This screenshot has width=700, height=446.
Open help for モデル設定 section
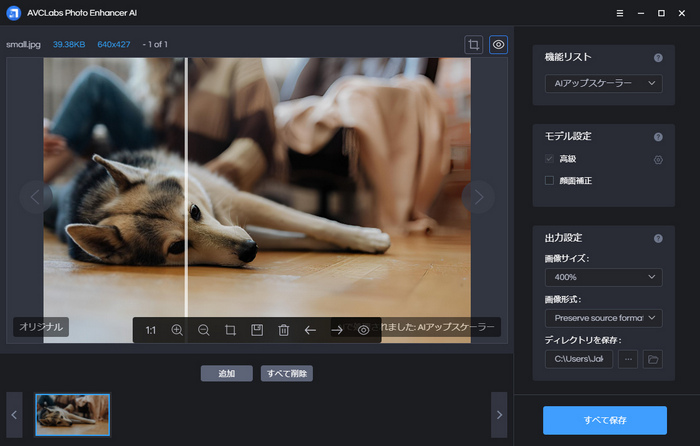(x=658, y=137)
